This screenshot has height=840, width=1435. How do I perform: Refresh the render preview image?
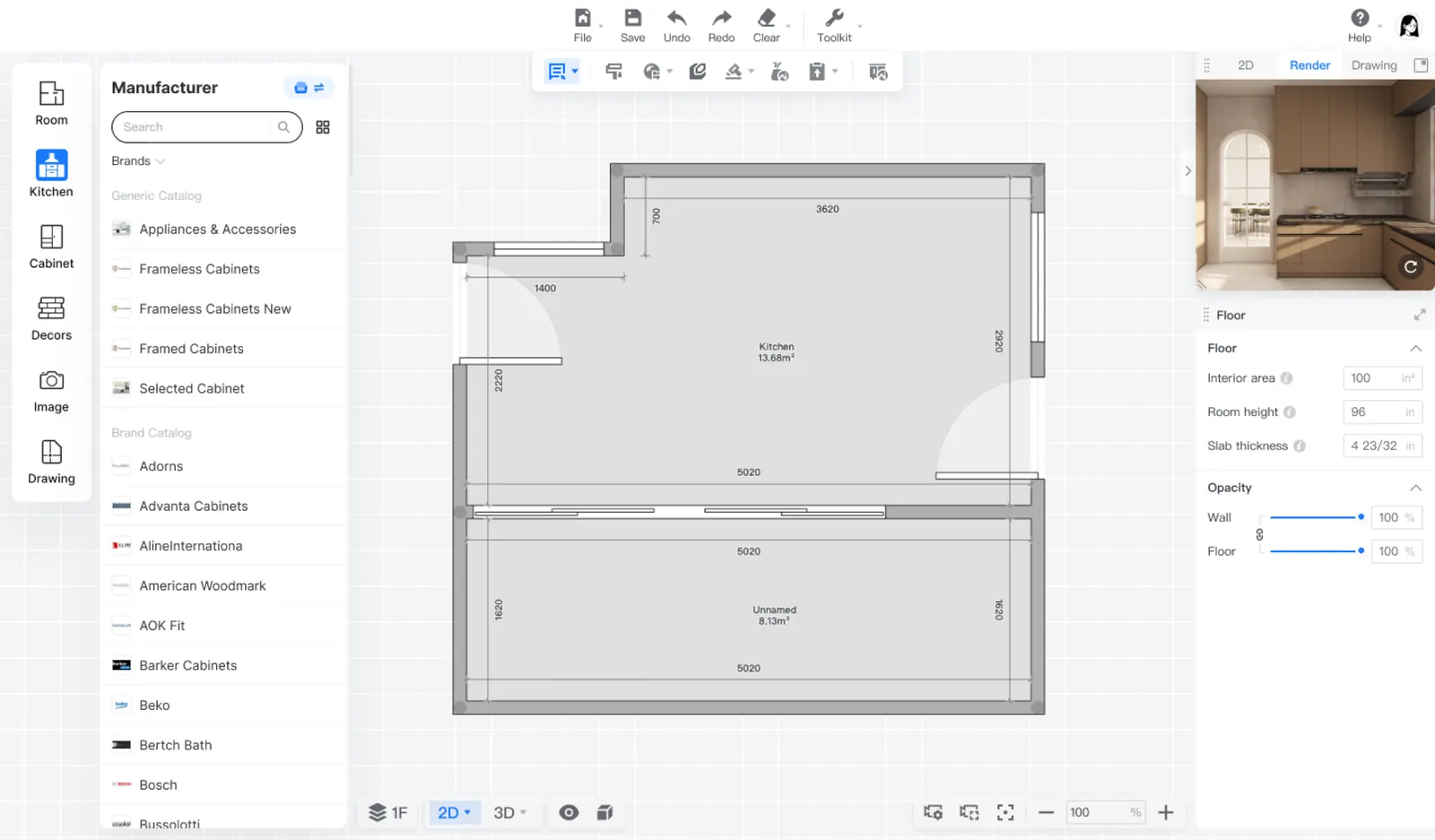coord(1410,267)
